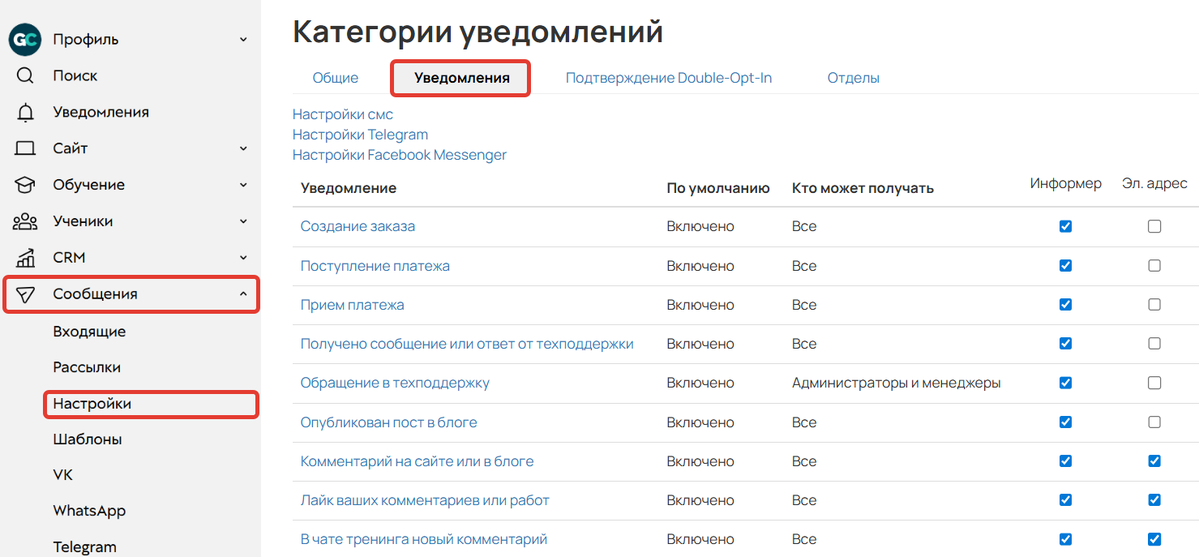Expand the Ученики menu chevron
The image size is (1199, 557).
pos(243,221)
